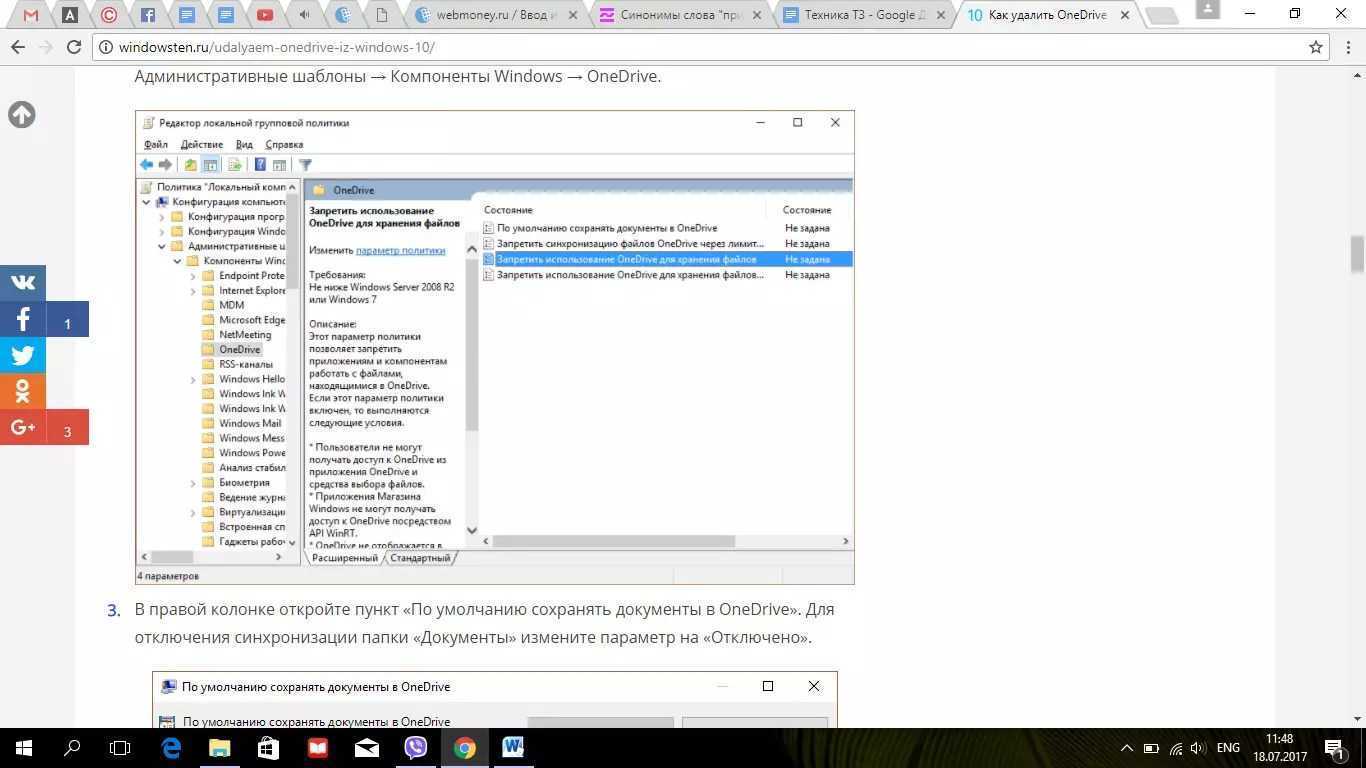Image resolution: width=1366 pixels, height=768 pixels.
Task: Click the scroll-to-top arrow icon
Action: [22, 115]
